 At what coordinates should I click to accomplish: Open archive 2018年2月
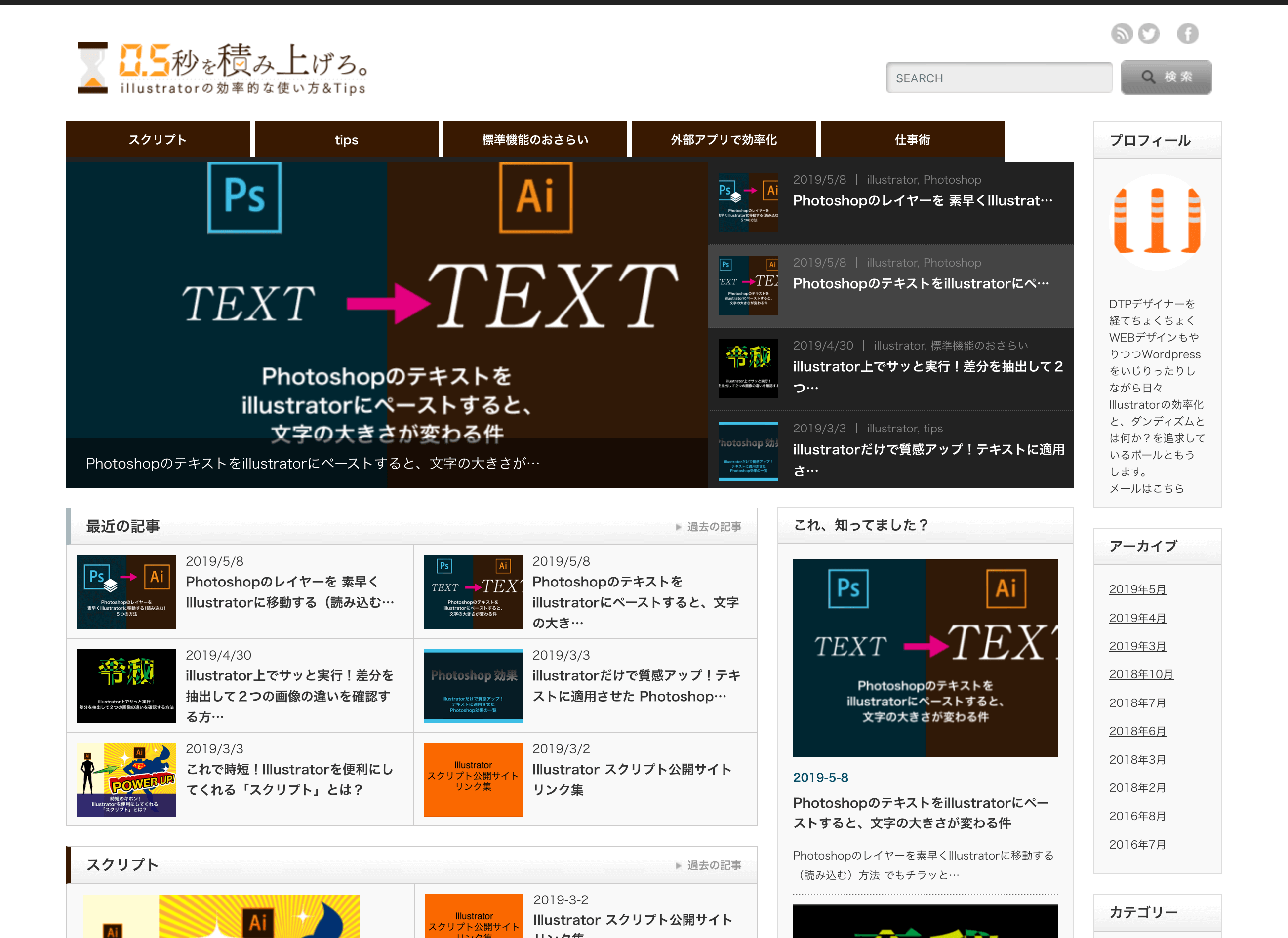point(1137,788)
